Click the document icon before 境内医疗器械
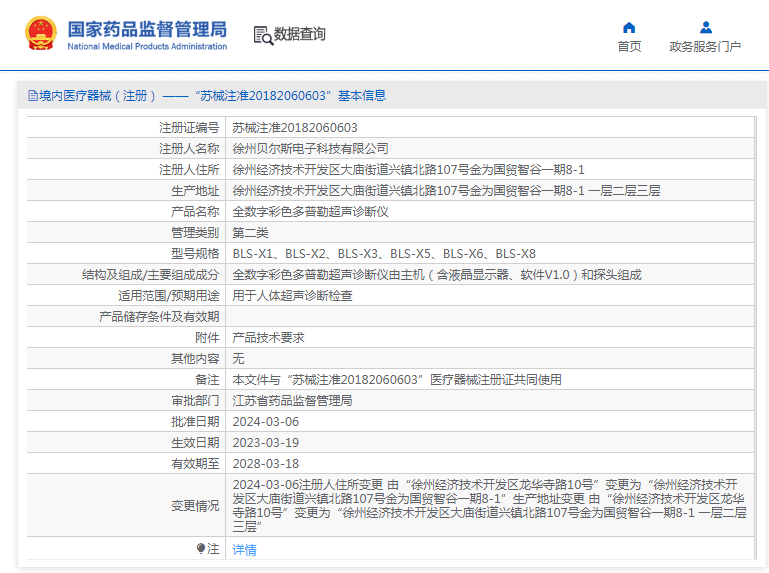Screen dimensions: 769x573 (x=33, y=96)
